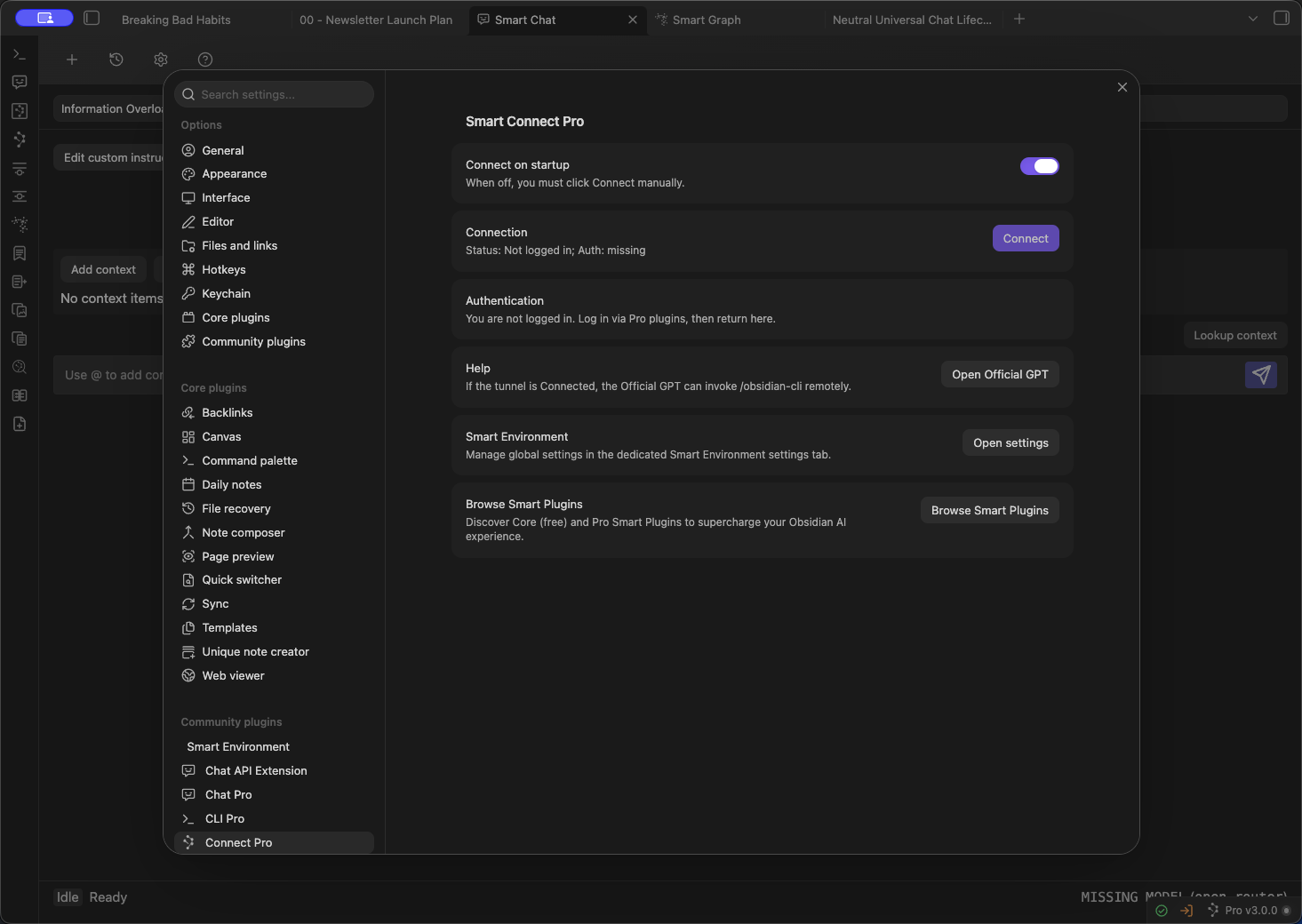Image resolution: width=1302 pixels, height=924 pixels.
Task: Open command palette icon in left ribbon
Action: [20, 54]
